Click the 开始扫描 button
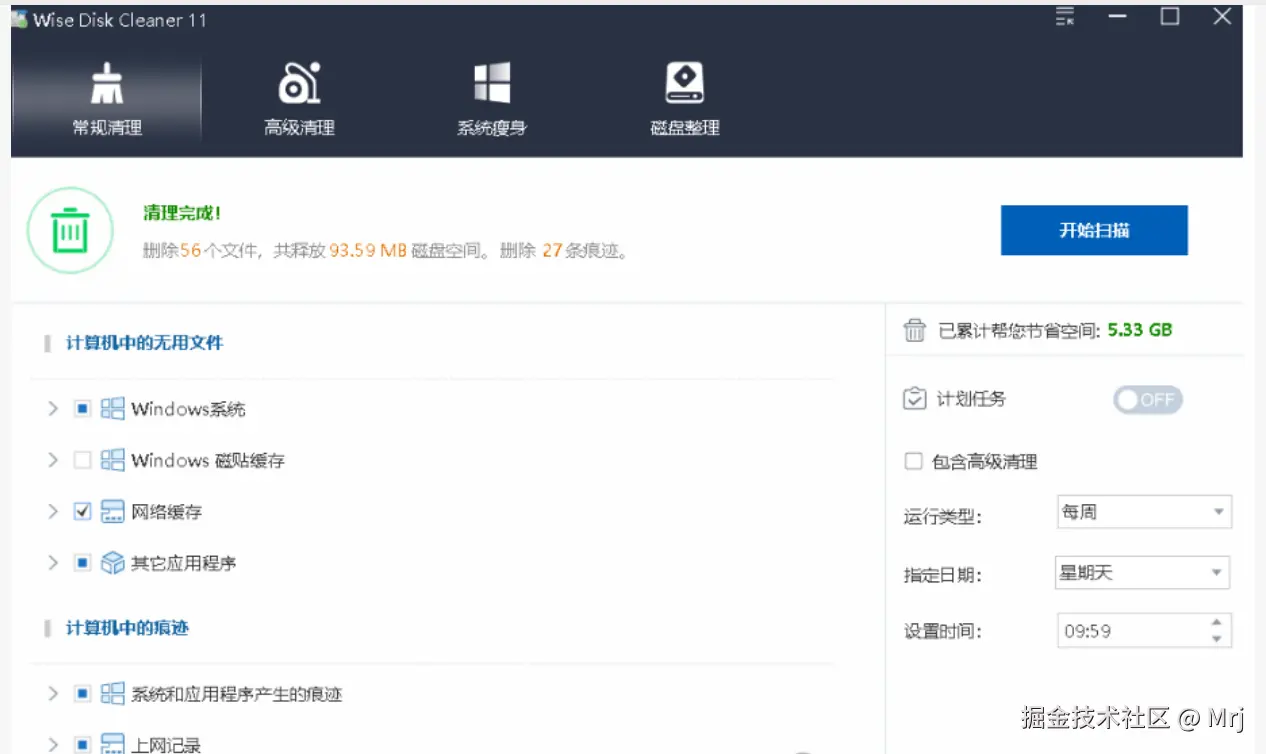Viewport: 1266px width, 754px height. click(1094, 230)
